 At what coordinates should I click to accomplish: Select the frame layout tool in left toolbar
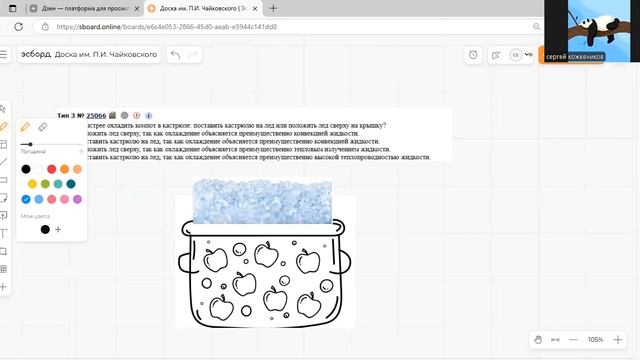(x=3, y=144)
